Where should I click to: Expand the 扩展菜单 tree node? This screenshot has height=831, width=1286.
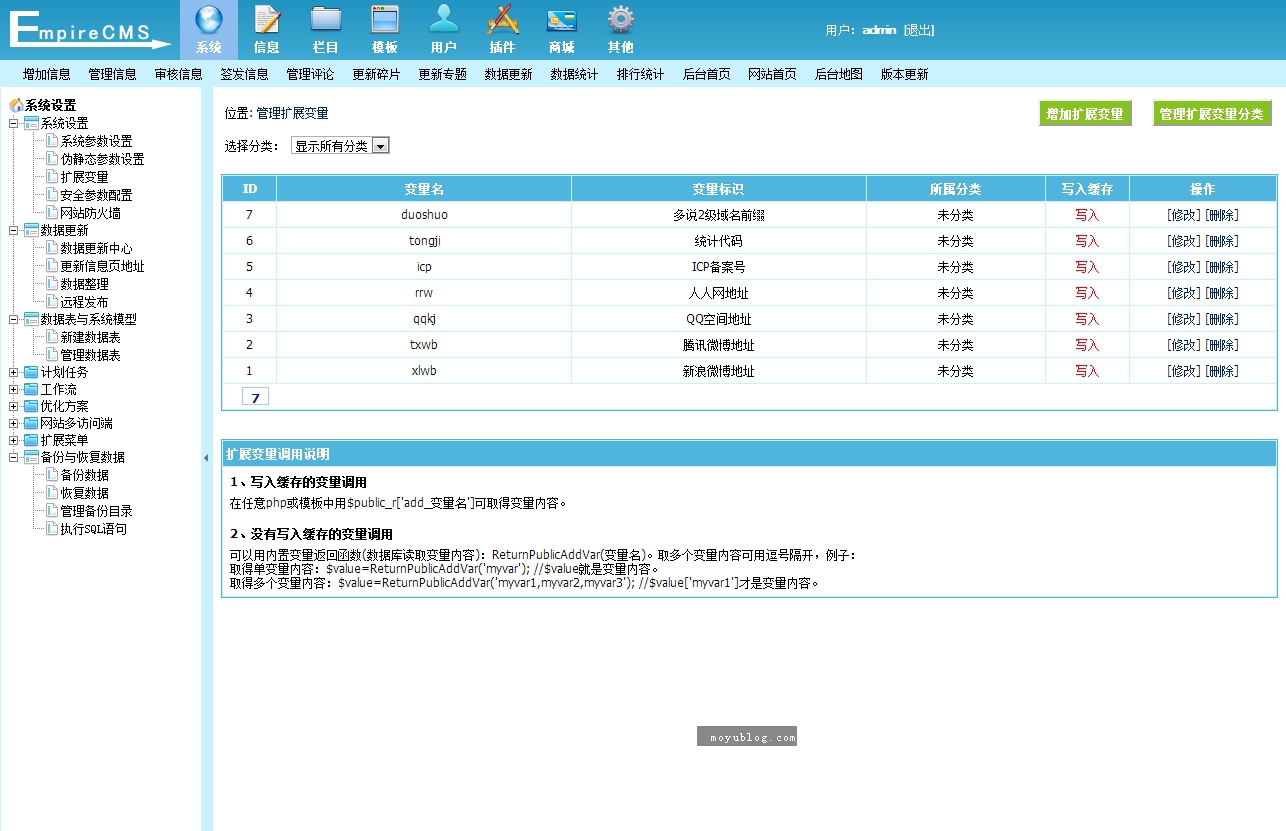pos(14,440)
